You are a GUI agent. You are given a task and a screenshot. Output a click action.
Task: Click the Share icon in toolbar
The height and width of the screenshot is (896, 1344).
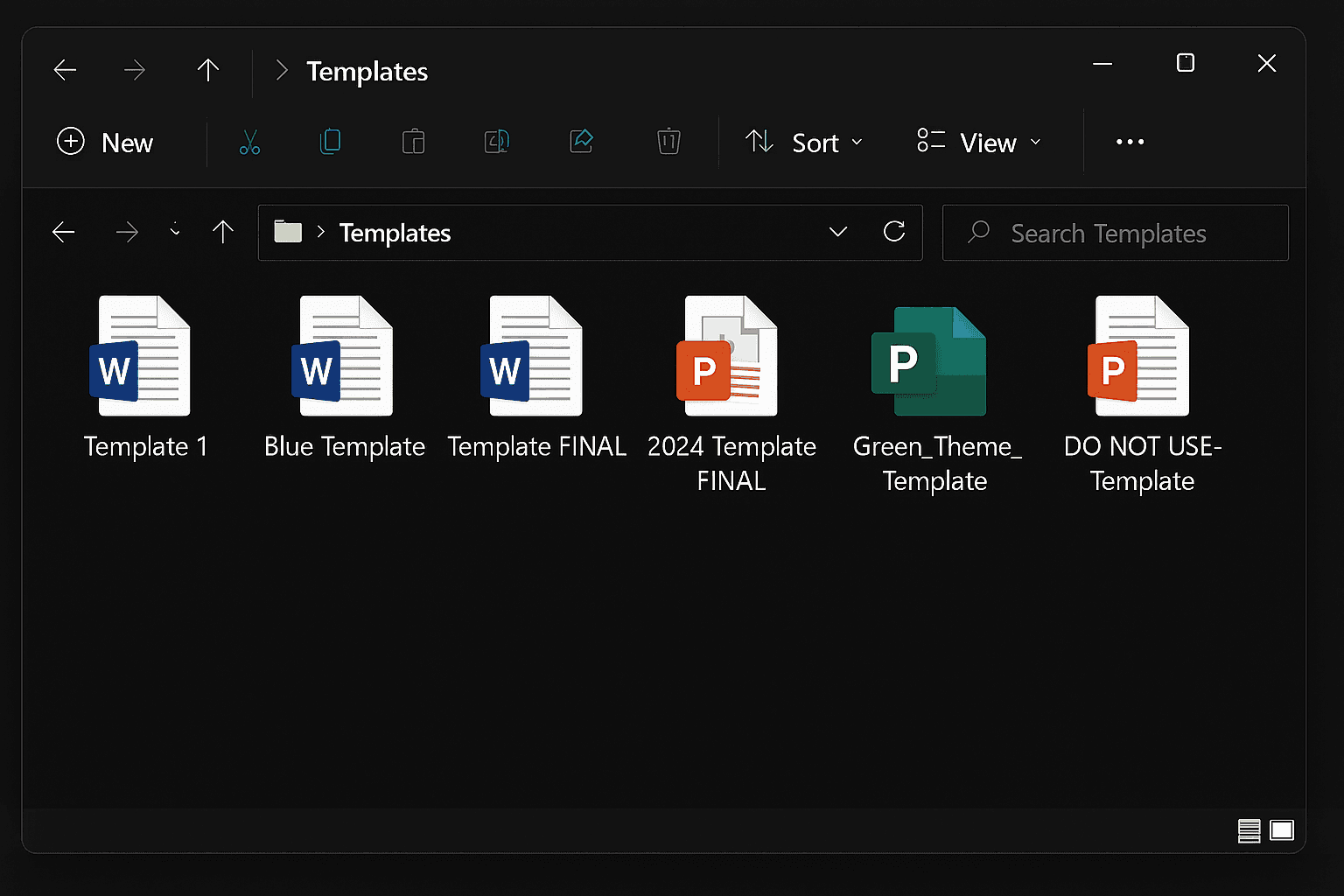(582, 141)
